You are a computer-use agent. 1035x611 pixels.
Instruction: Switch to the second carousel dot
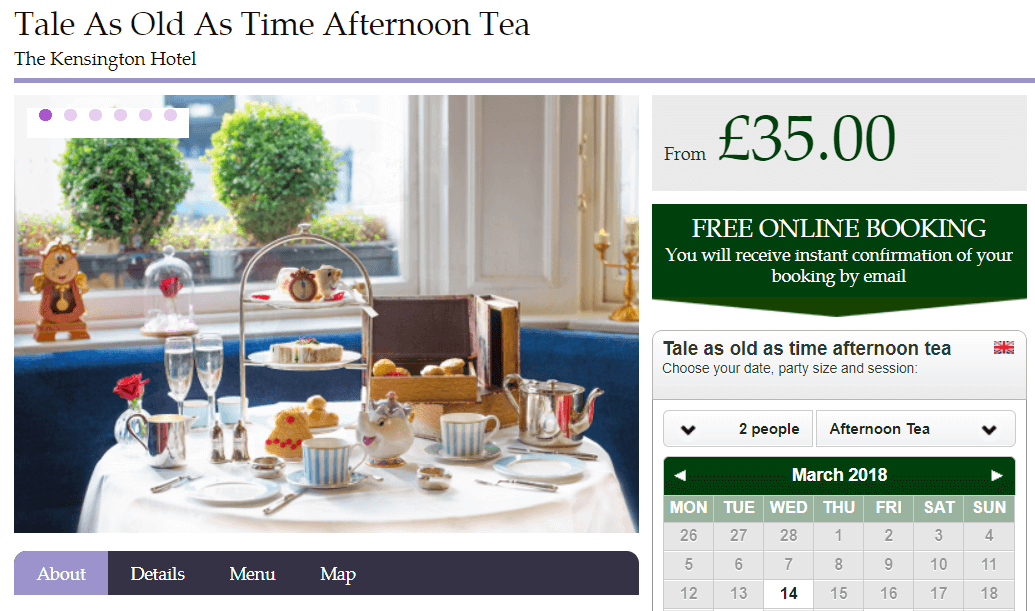(71, 115)
